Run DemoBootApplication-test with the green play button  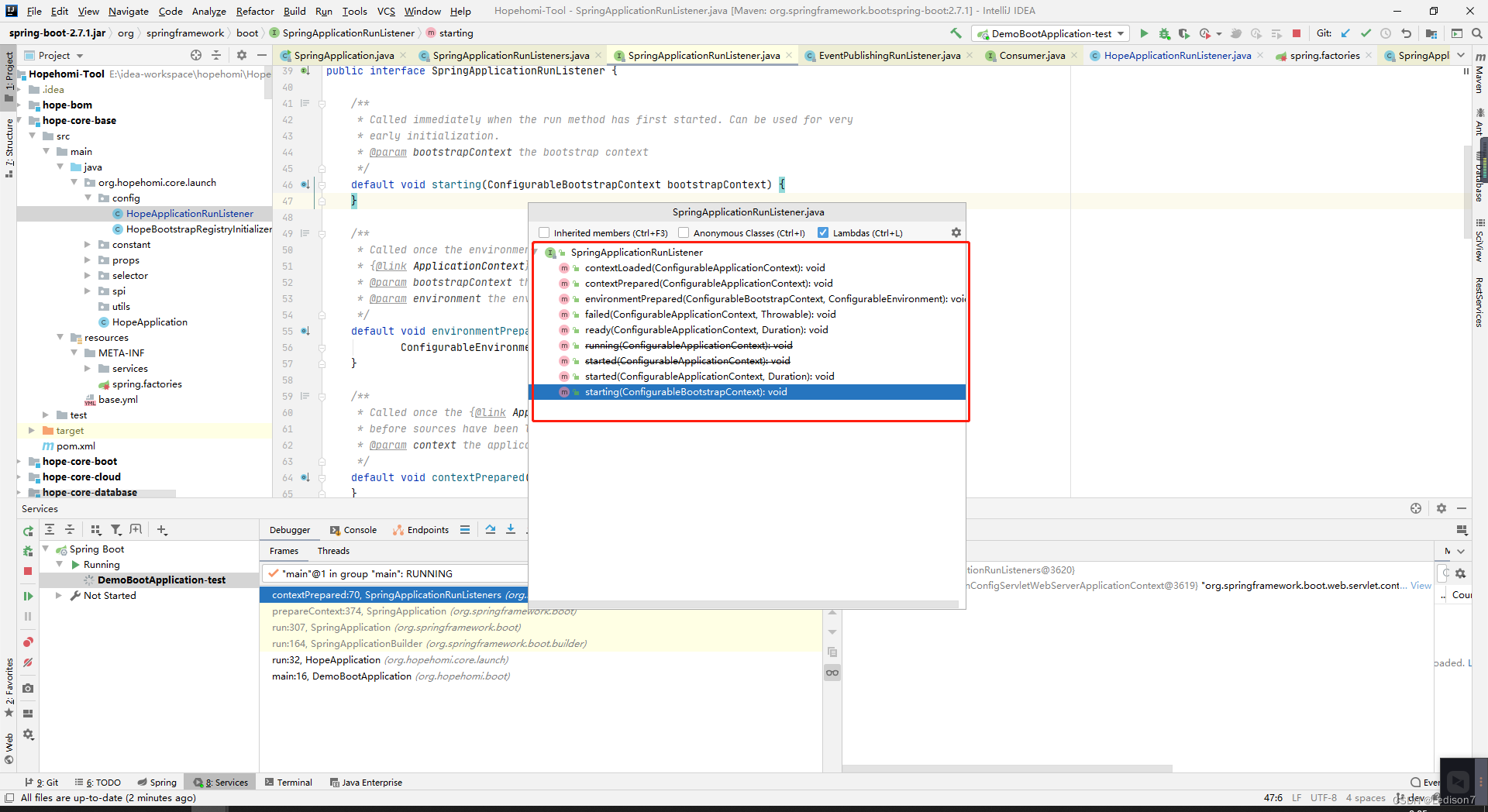click(1144, 33)
